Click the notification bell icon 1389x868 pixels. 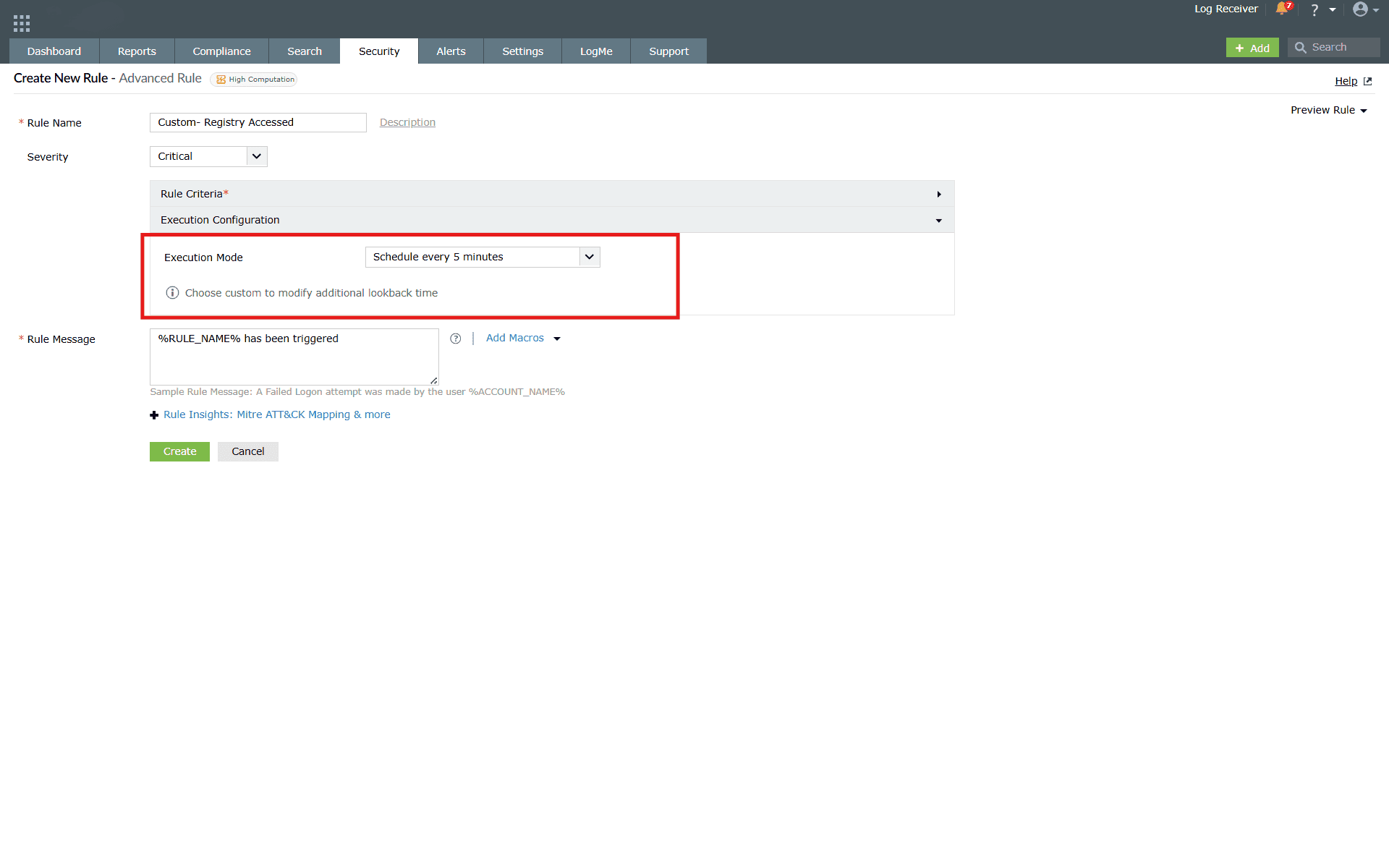1283,9
